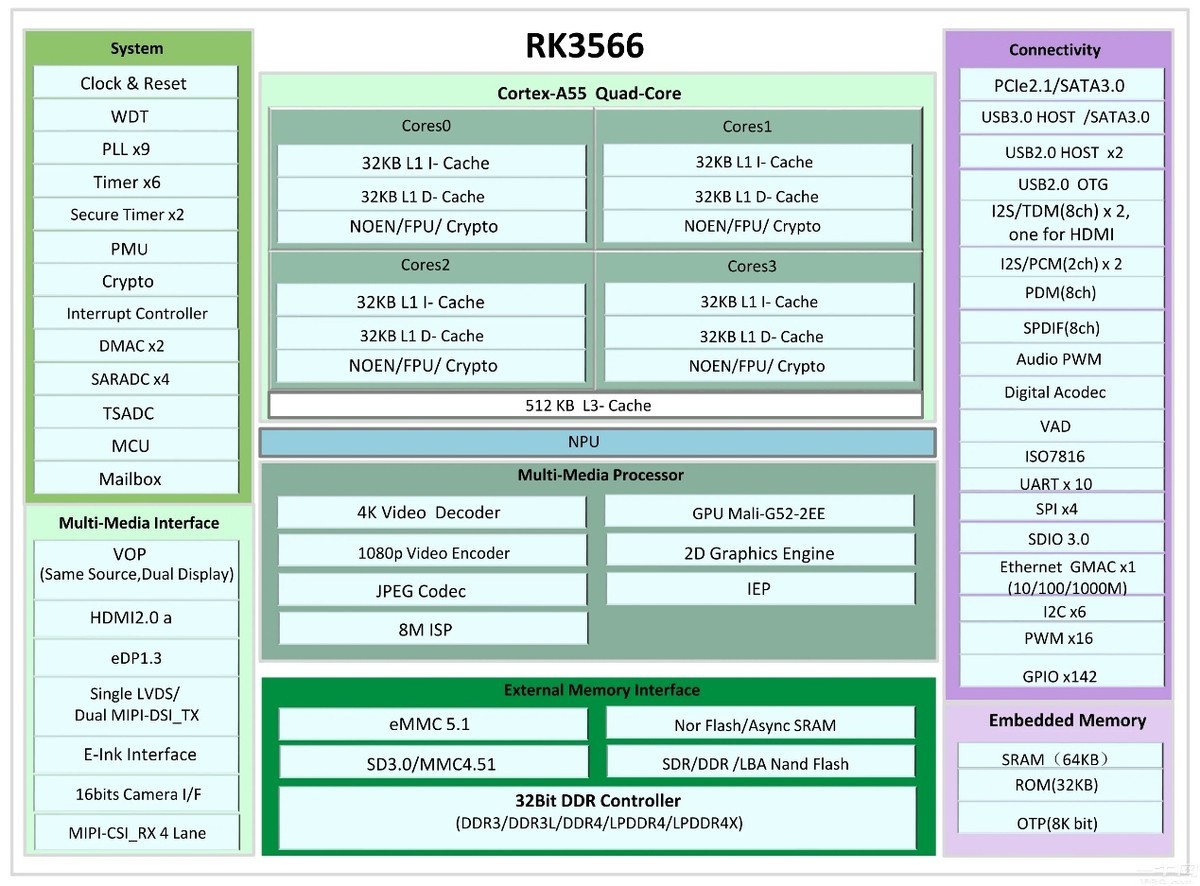Select the VAD block

pos(1062,426)
